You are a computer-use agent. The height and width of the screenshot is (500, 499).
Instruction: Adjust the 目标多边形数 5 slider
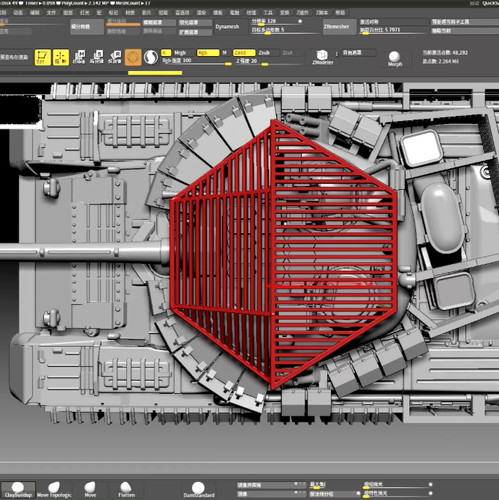pos(285,30)
